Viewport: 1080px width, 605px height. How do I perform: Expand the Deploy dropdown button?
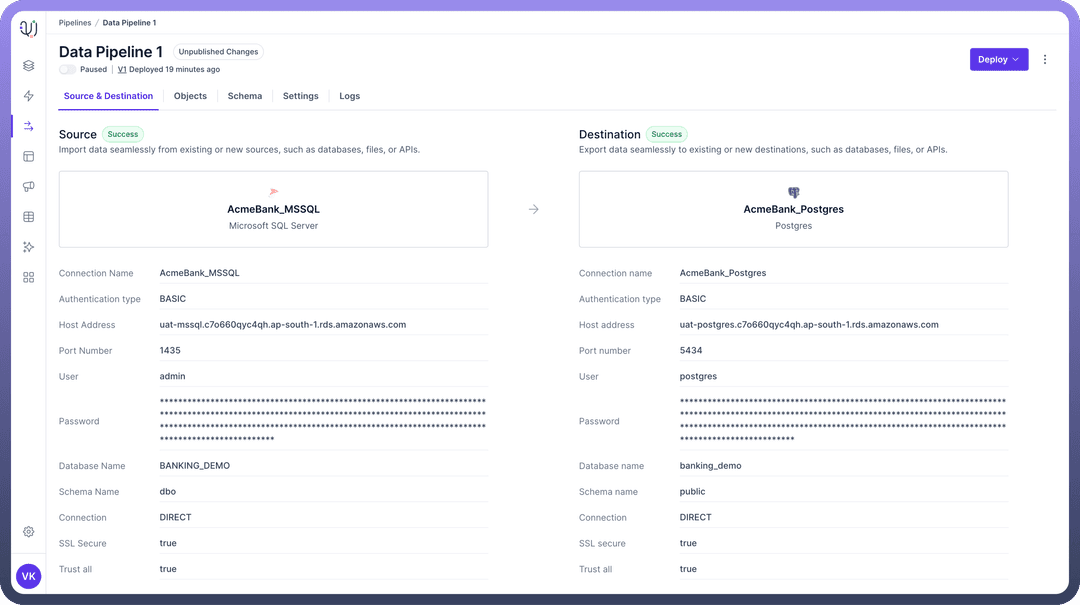998,59
